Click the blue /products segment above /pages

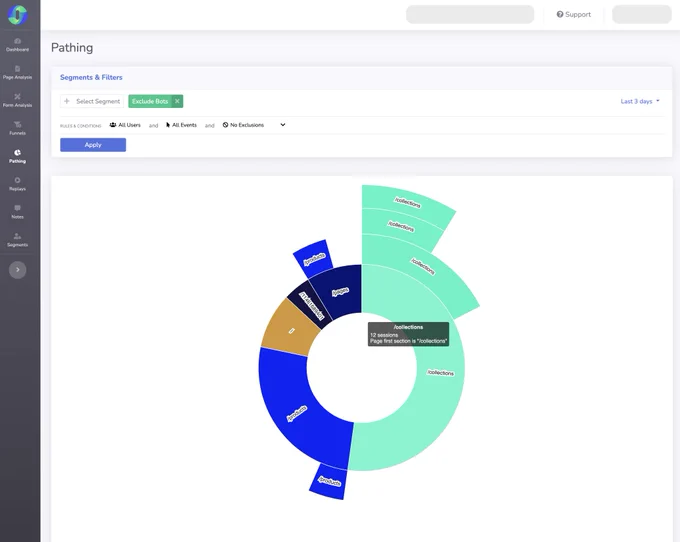click(x=314, y=259)
